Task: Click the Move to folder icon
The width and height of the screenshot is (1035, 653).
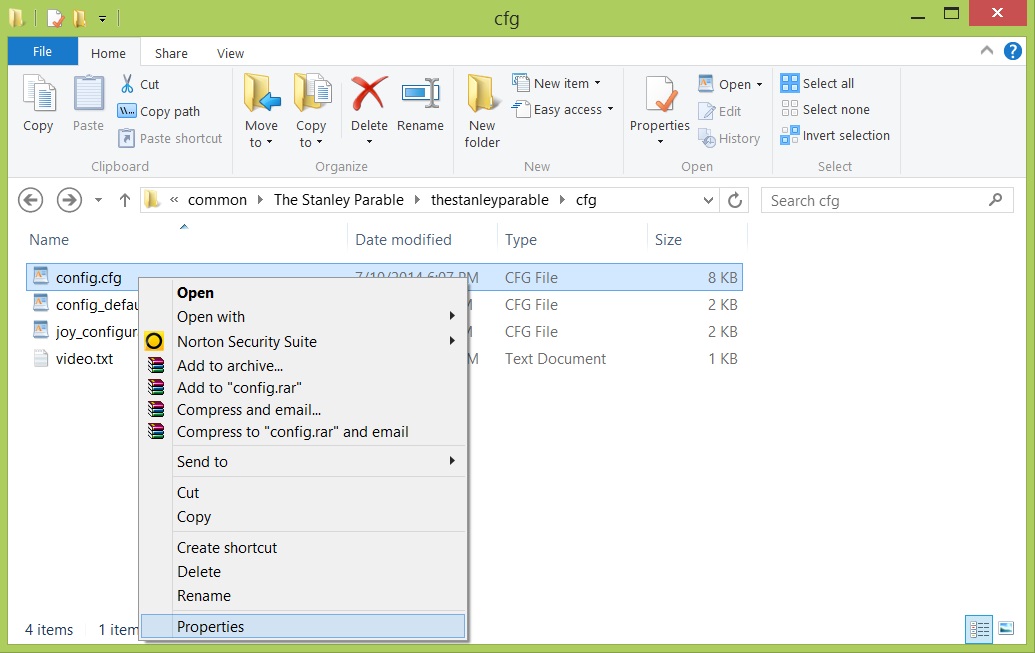Action: click(x=261, y=92)
